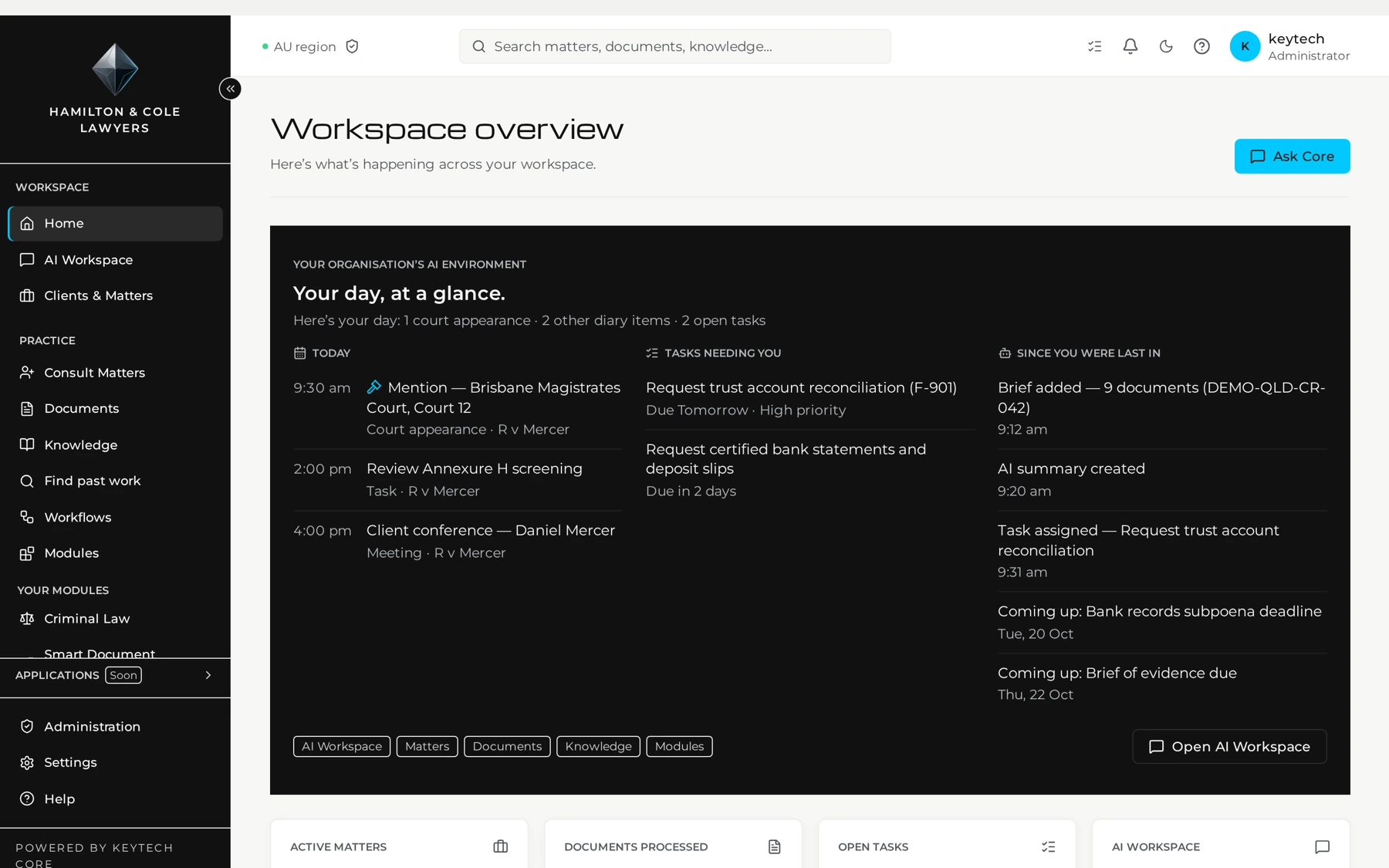Click the keytech user avatar
Viewport: 1389px width, 868px height.
pos(1245,46)
